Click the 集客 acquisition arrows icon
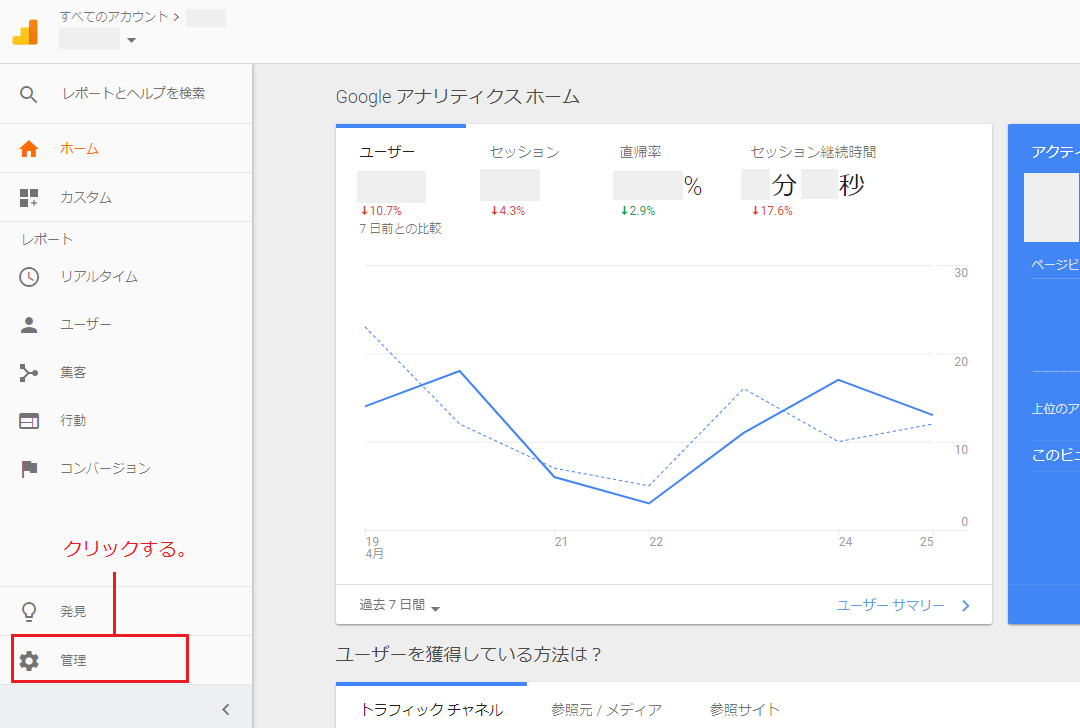The image size is (1080, 728). click(29, 373)
